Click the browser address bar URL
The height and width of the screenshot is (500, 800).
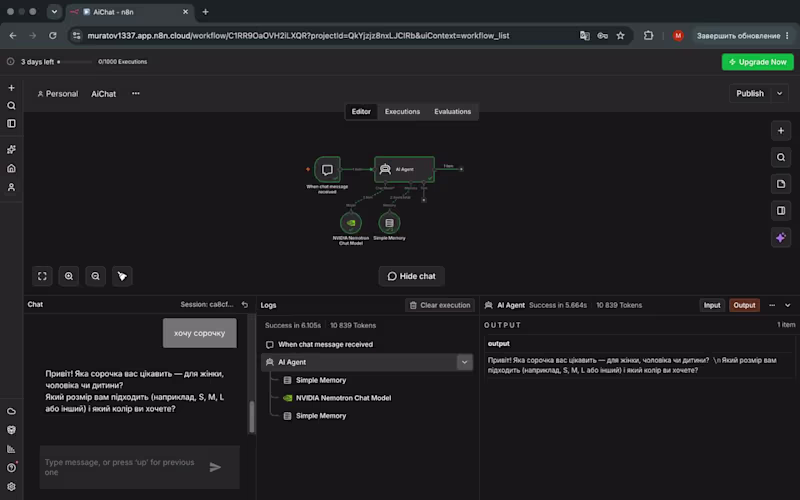click(298, 36)
